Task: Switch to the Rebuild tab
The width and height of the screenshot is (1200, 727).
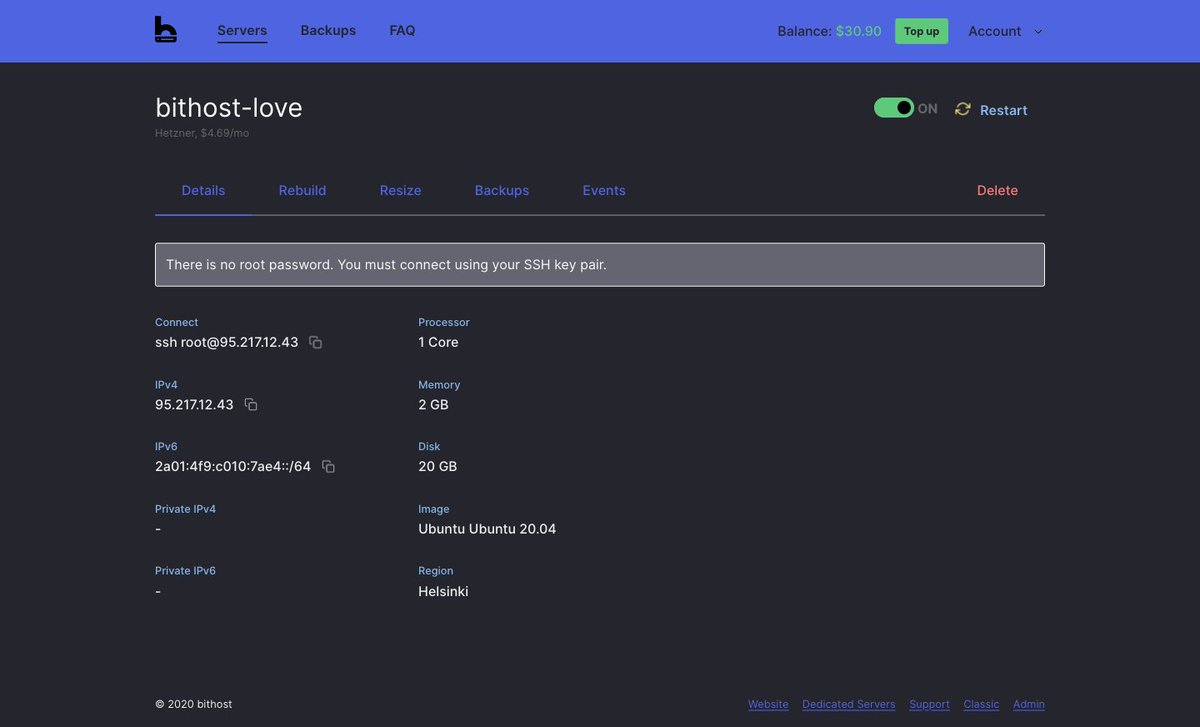Action: pos(302,190)
